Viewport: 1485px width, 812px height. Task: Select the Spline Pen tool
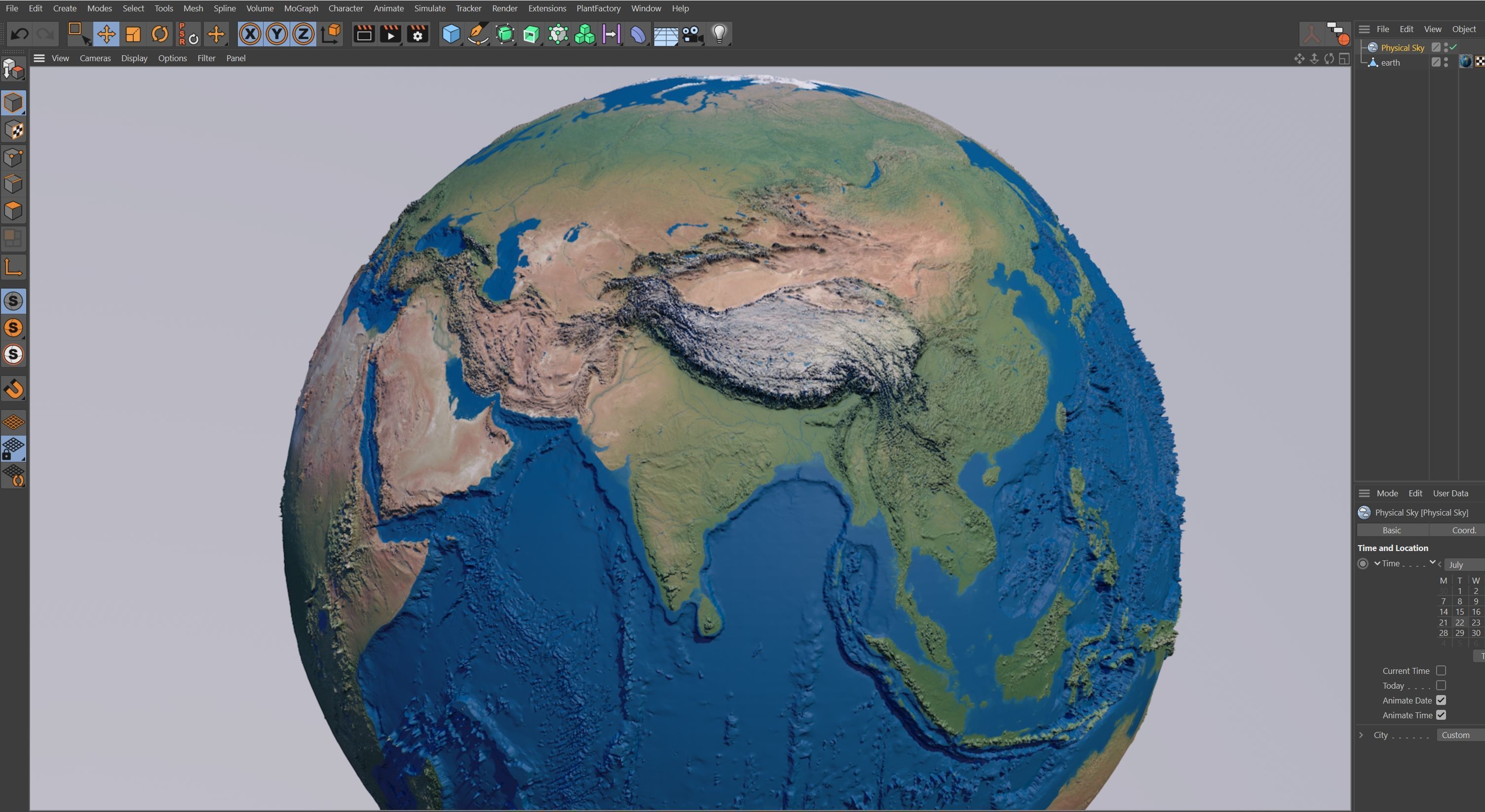coord(478,34)
